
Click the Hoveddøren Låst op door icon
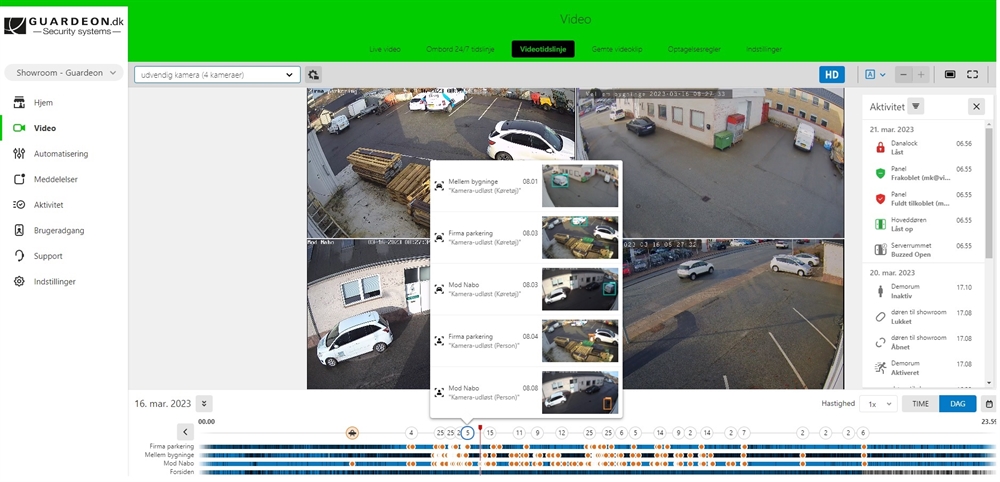(x=881, y=224)
